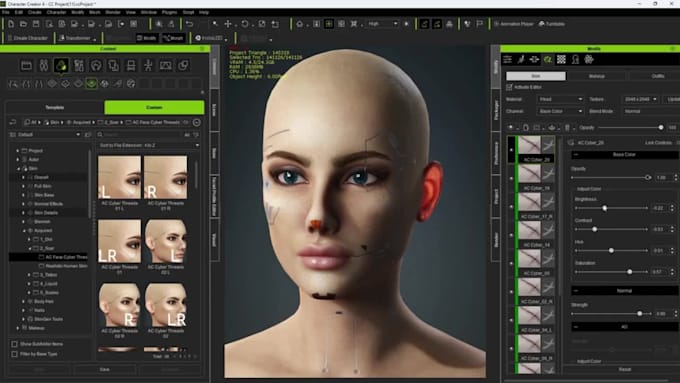Enable the Filter by Base Type checkbox
The width and height of the screenshot is (680, 383).
click(14, 354)
